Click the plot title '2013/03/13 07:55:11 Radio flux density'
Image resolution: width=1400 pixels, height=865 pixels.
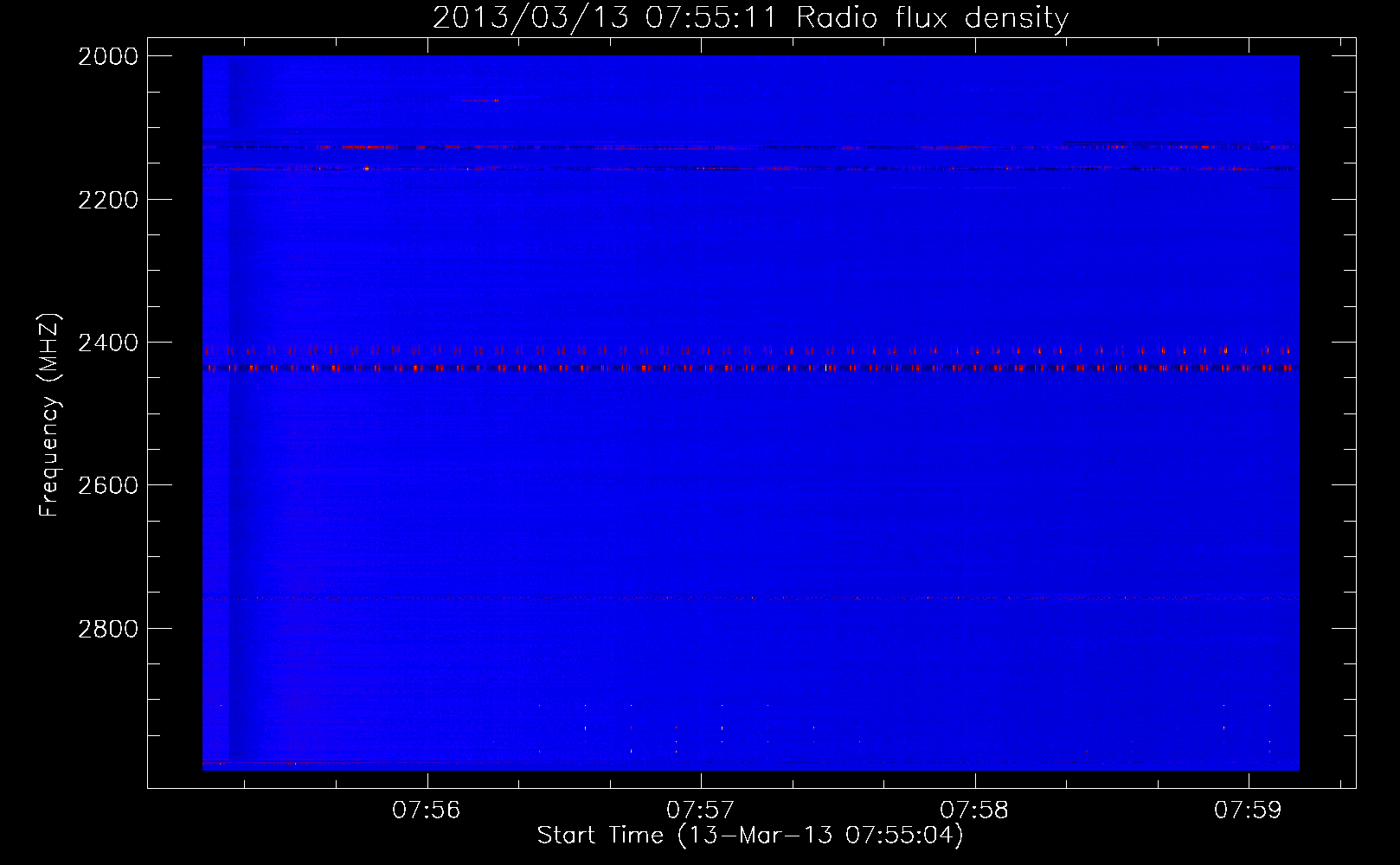tap(750, 18)
